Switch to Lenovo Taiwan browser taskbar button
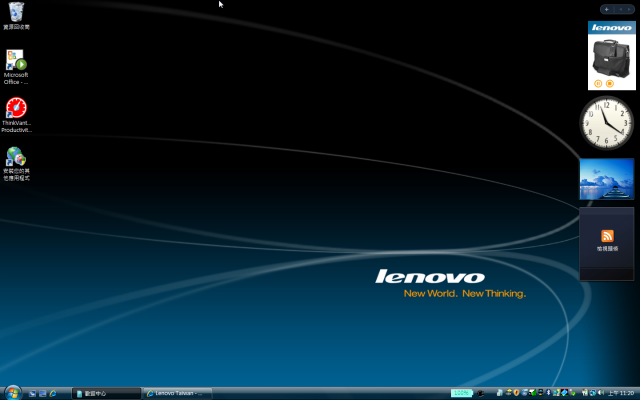This screenshot has height=400, width=640. [178, 393]
